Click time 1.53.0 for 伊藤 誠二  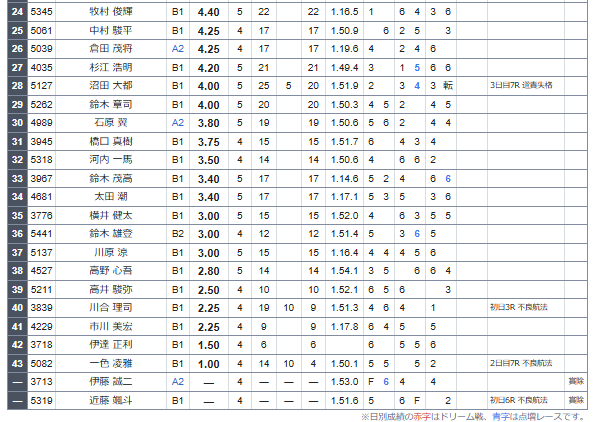[345, 382]
